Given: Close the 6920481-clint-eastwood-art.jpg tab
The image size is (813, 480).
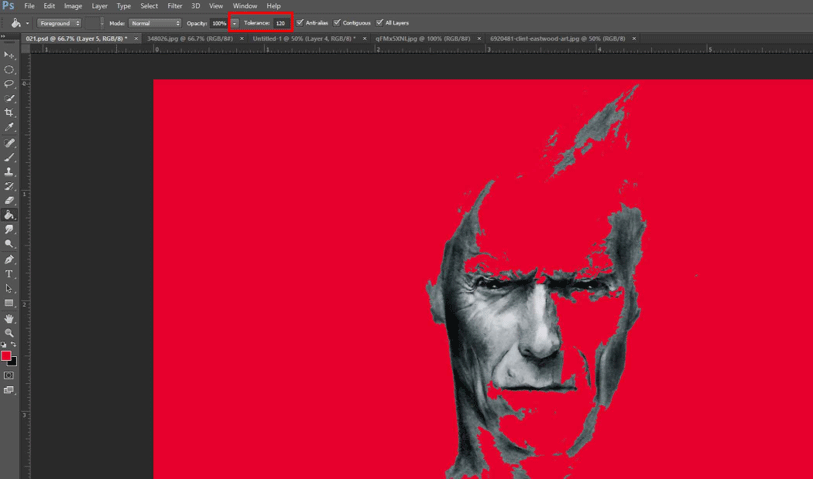Looking at the screenshot, I should 634,38.
